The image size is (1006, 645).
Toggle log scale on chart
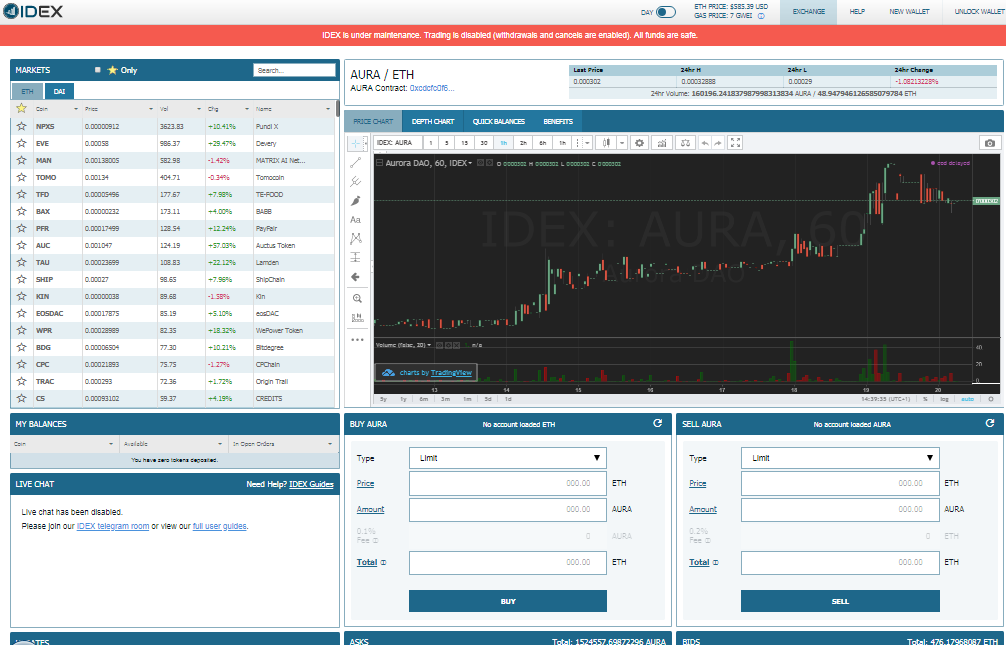tap(944, 399)
